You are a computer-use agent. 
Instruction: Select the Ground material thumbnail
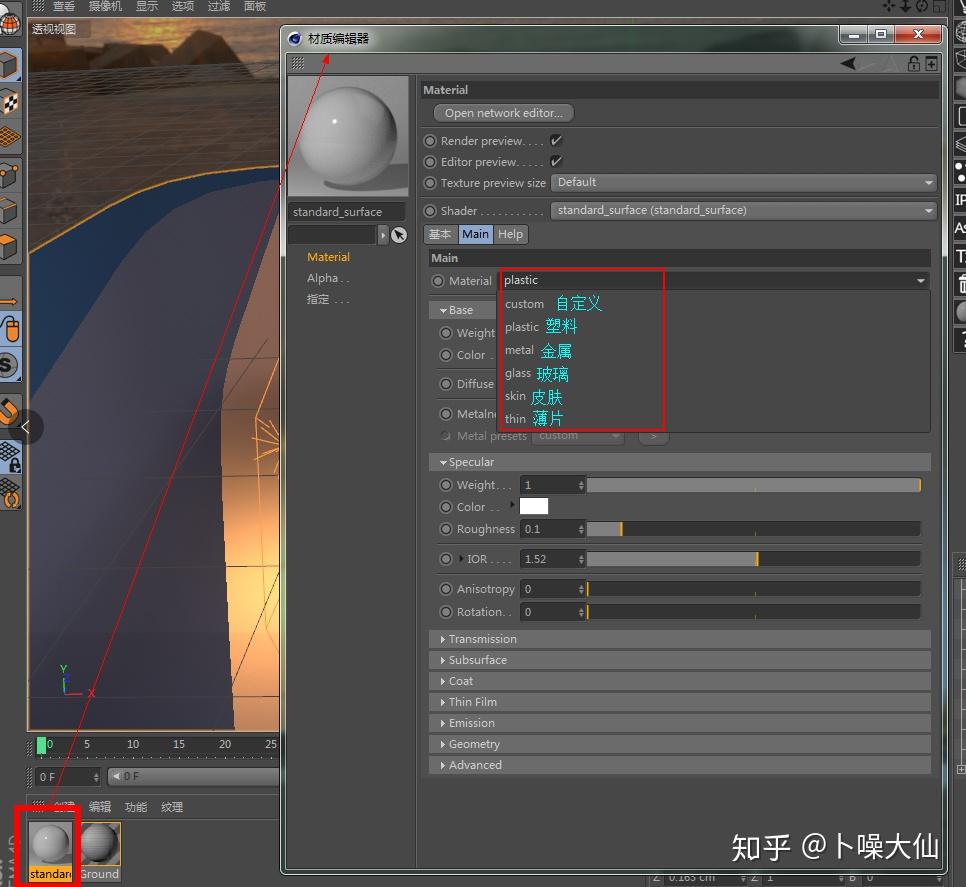99,845
